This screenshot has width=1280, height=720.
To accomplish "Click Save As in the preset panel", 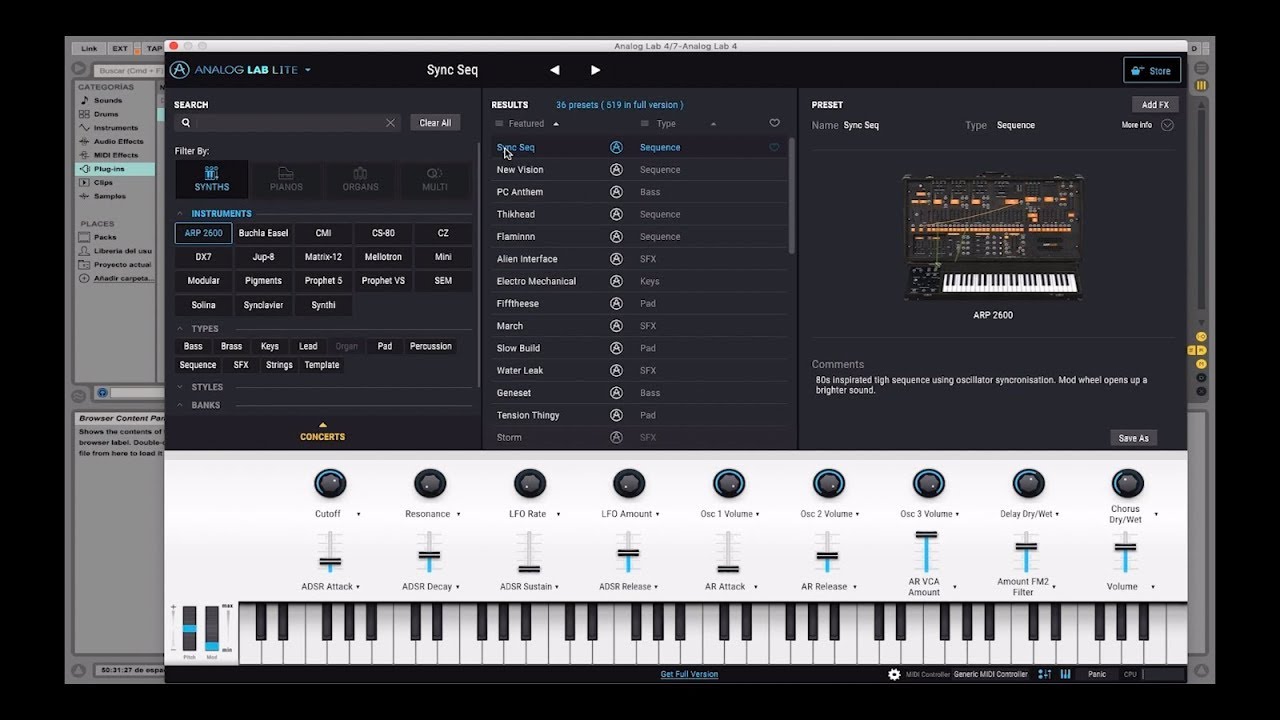I will pos(1134,438).
